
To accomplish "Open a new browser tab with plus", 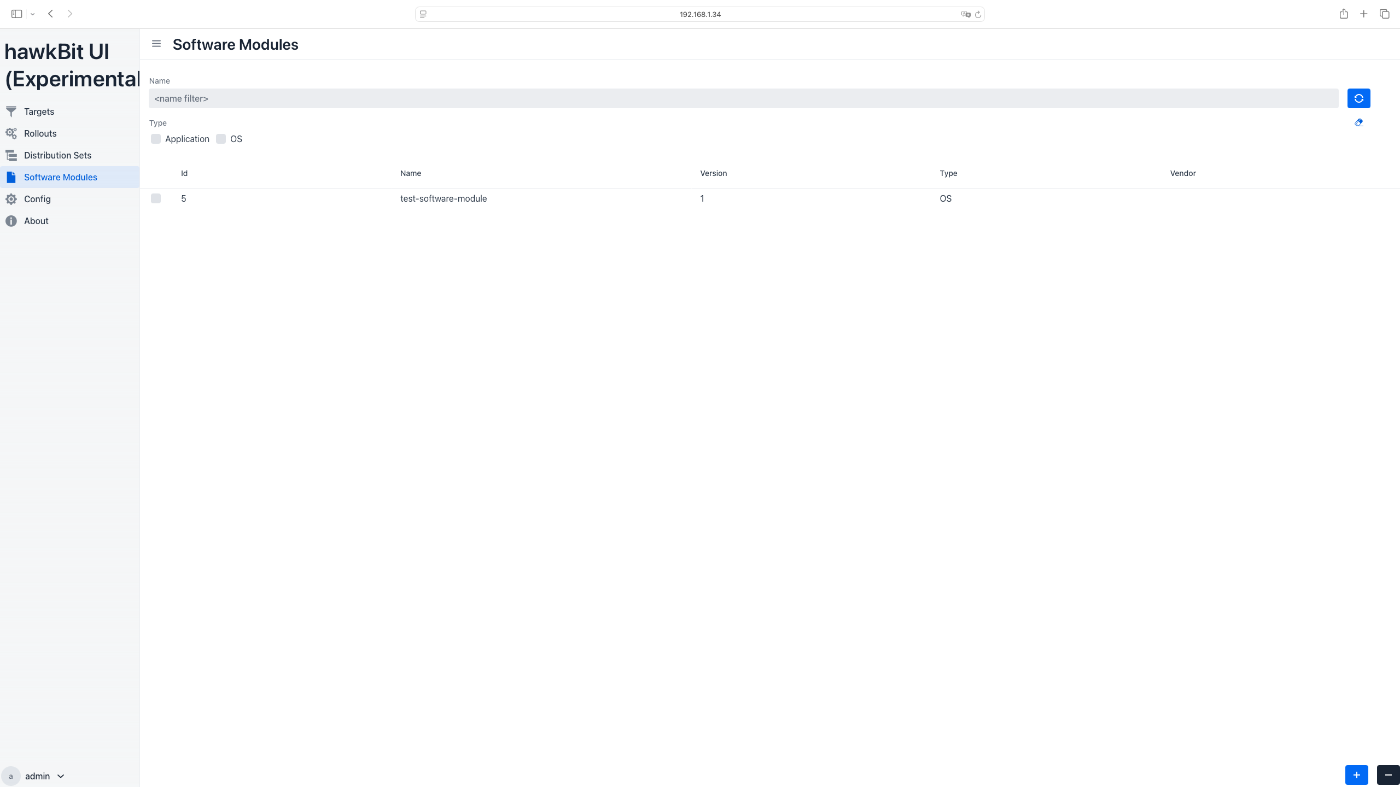I will tap(1364, 14).
